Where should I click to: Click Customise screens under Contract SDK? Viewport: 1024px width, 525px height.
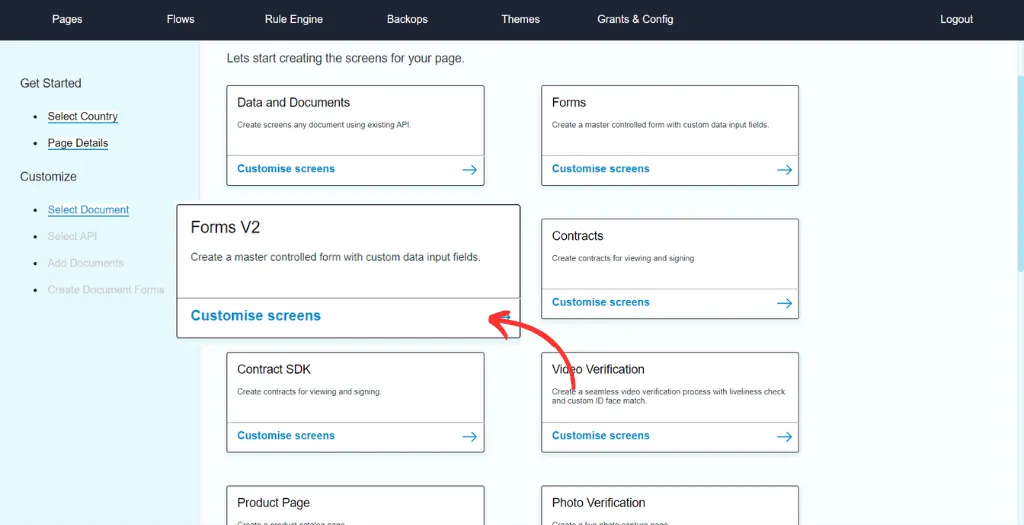click(x=285, y=436)
